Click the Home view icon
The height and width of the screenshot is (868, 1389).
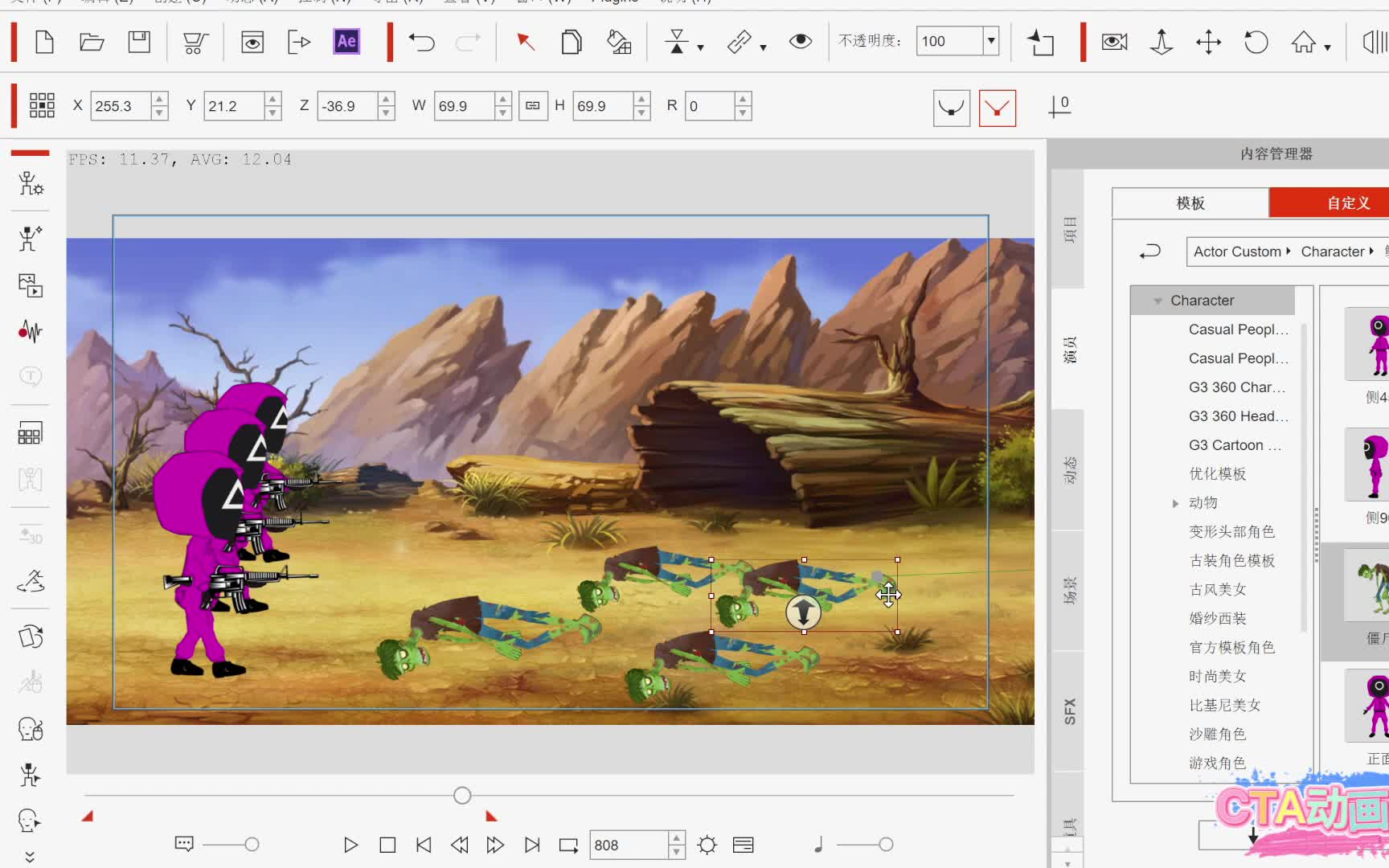pyautogui.click(x=1303, y=41)
